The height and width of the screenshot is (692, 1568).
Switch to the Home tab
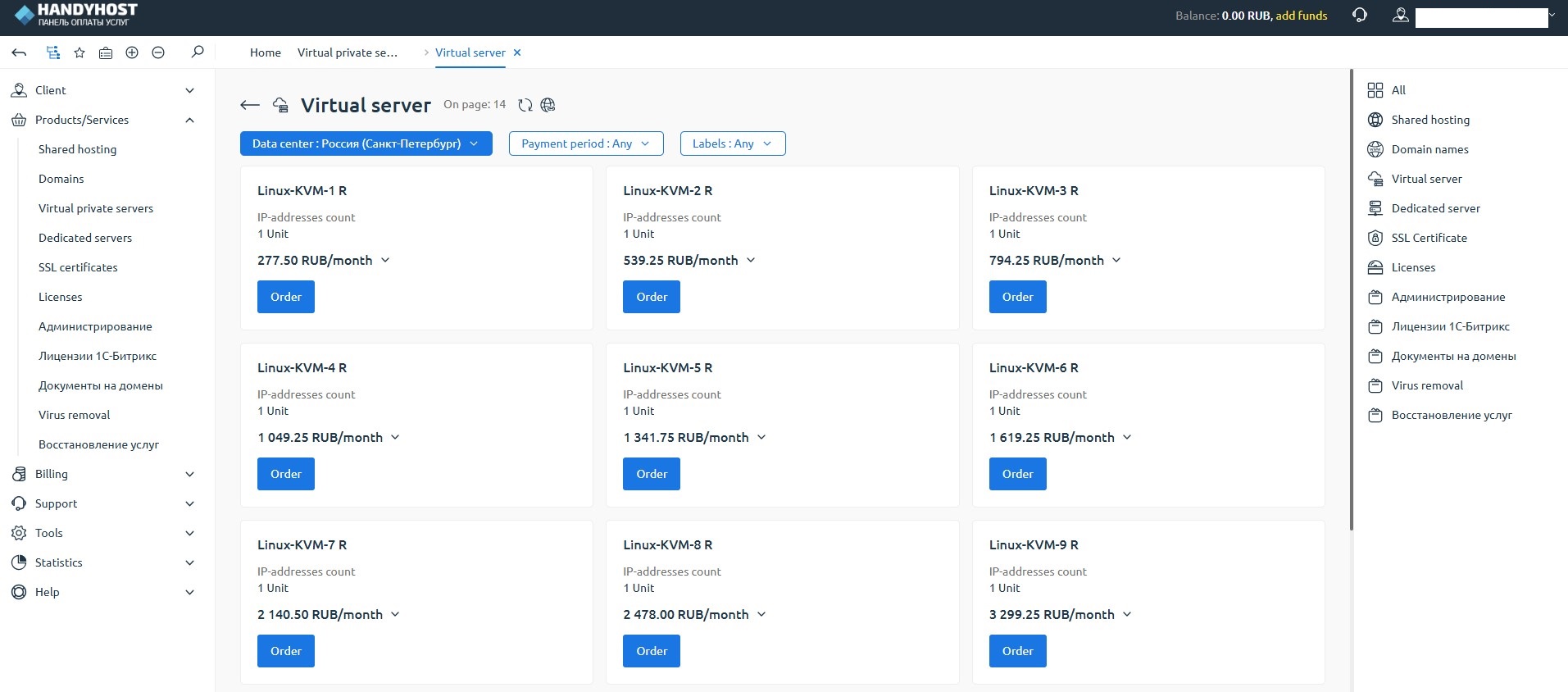(265, 52)
